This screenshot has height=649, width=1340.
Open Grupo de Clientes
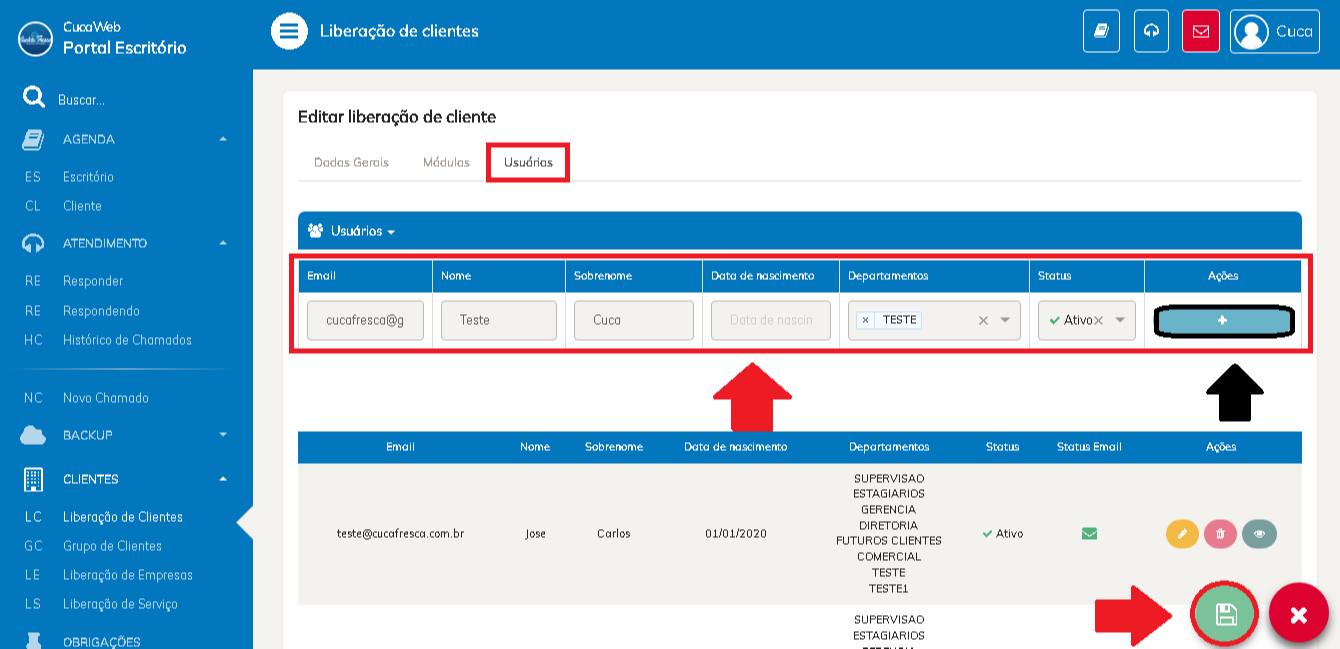(x=112, y=546)
